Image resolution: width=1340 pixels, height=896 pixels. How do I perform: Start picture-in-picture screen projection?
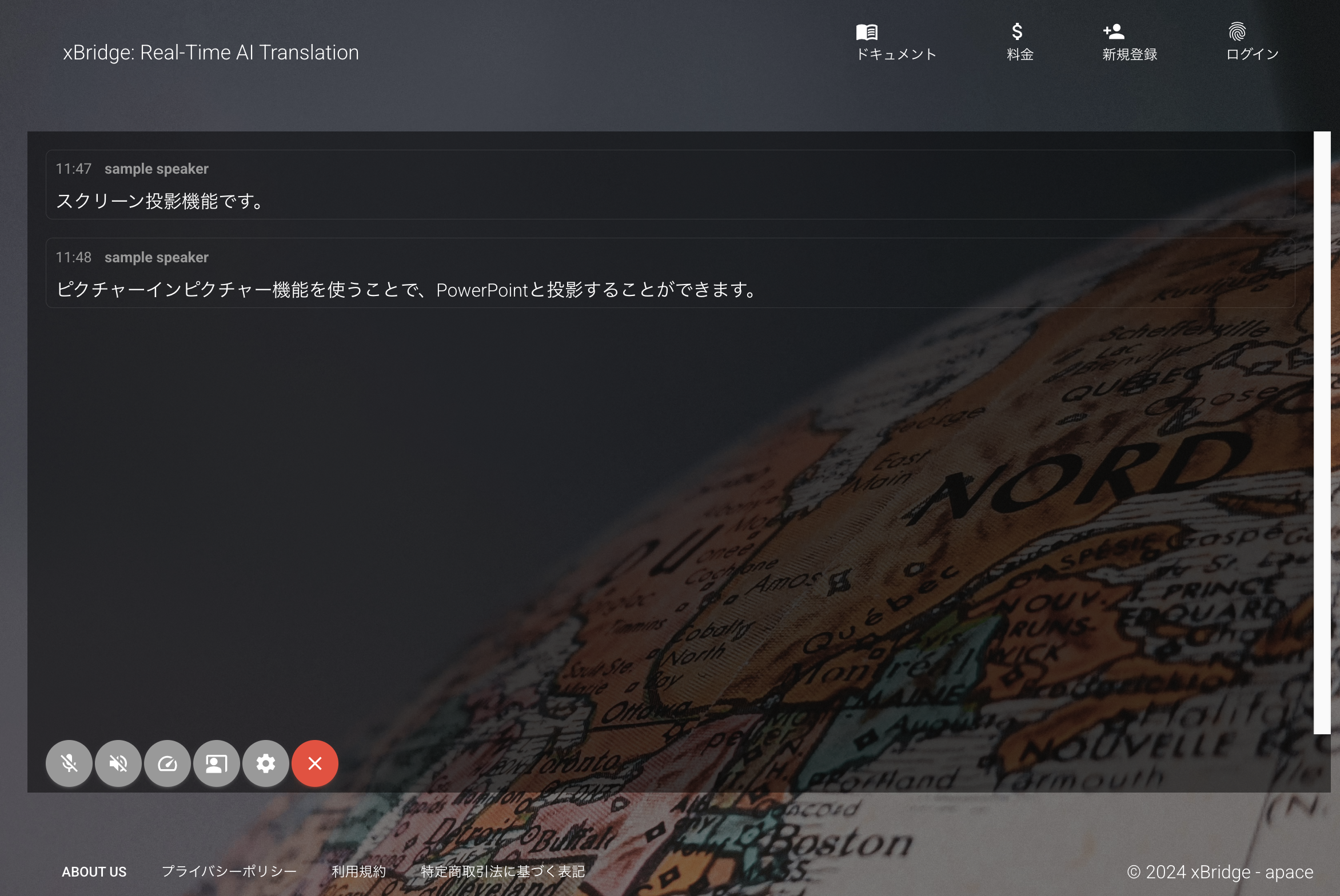pos(217,763)
